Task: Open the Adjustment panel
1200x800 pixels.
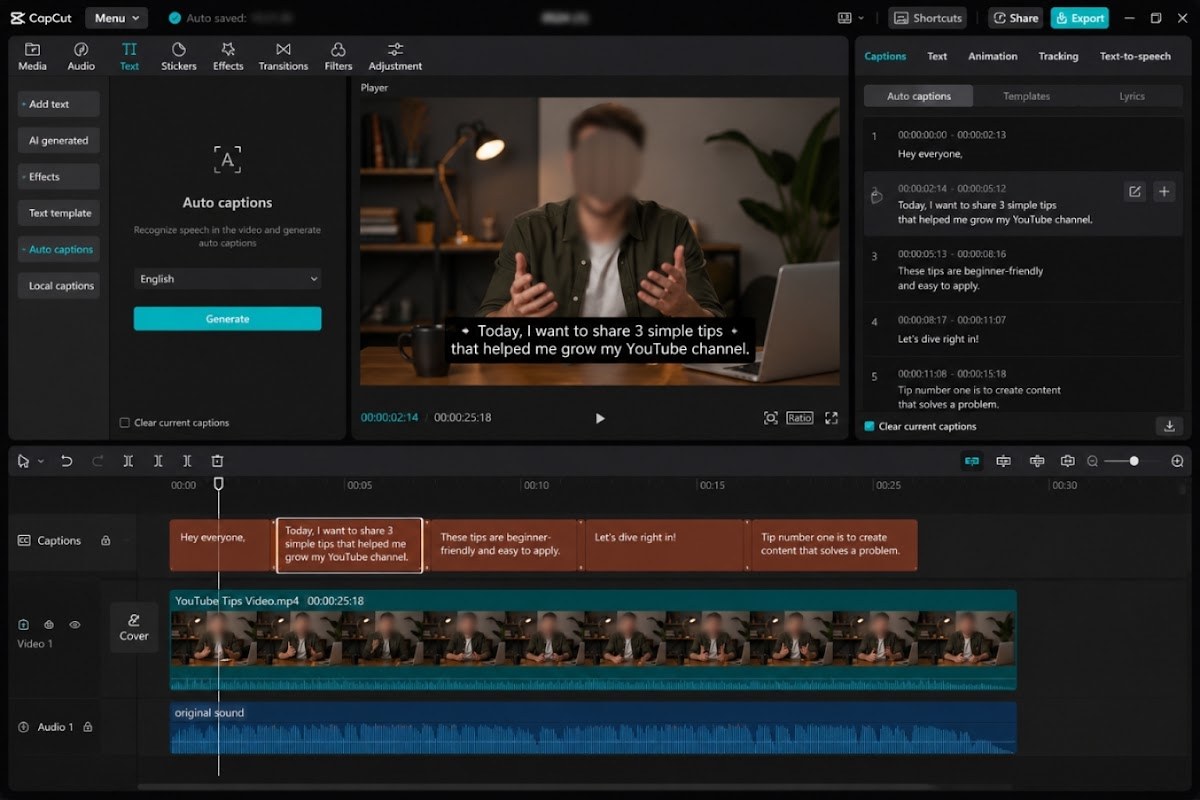Action: [395, 56]
